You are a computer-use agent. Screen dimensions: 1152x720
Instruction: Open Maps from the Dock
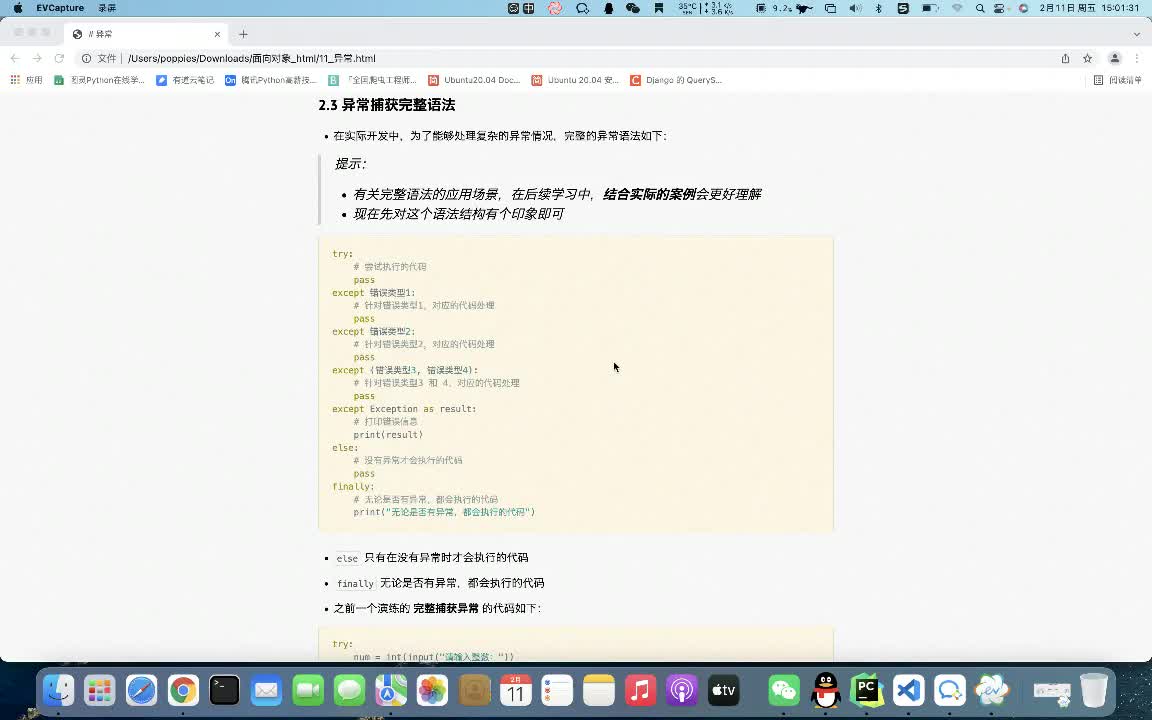click(x=391, y=691)
